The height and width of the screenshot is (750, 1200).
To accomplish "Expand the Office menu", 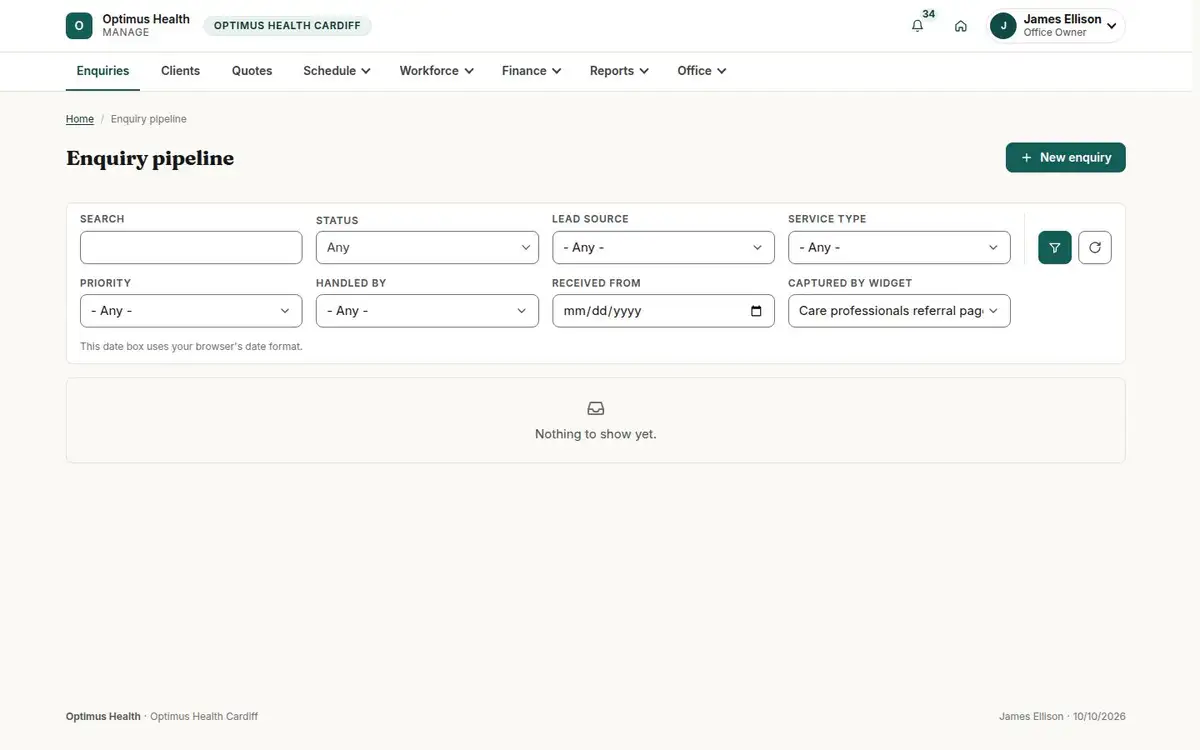I will click(701, 71).
